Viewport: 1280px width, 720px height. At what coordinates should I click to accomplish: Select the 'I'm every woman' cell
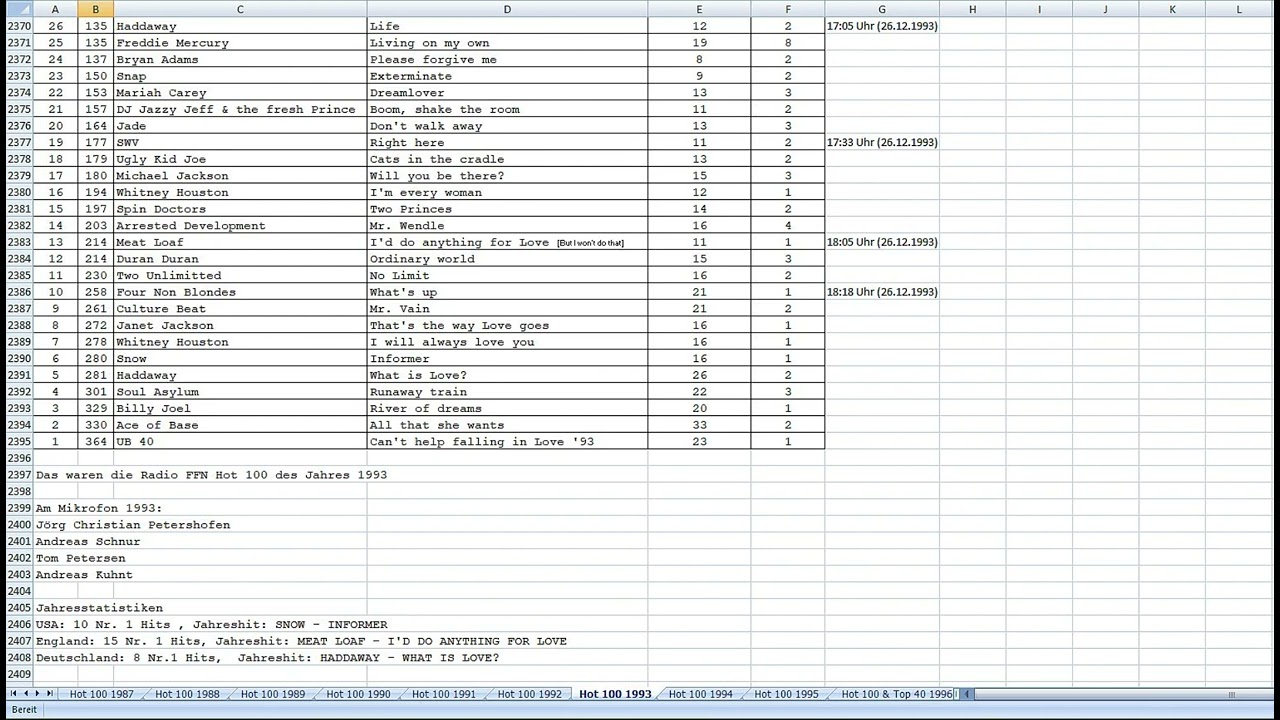tap(507, 193)
